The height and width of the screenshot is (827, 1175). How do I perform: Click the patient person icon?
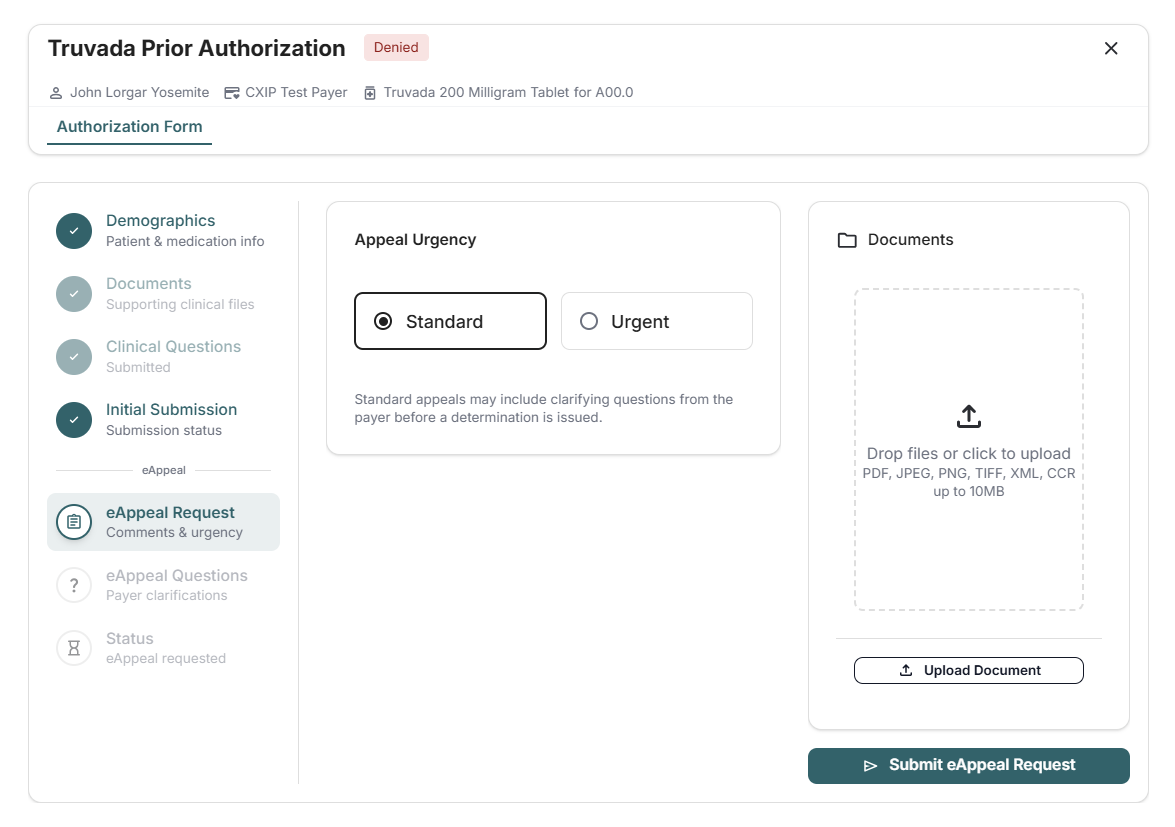click(x=55, y=93)
